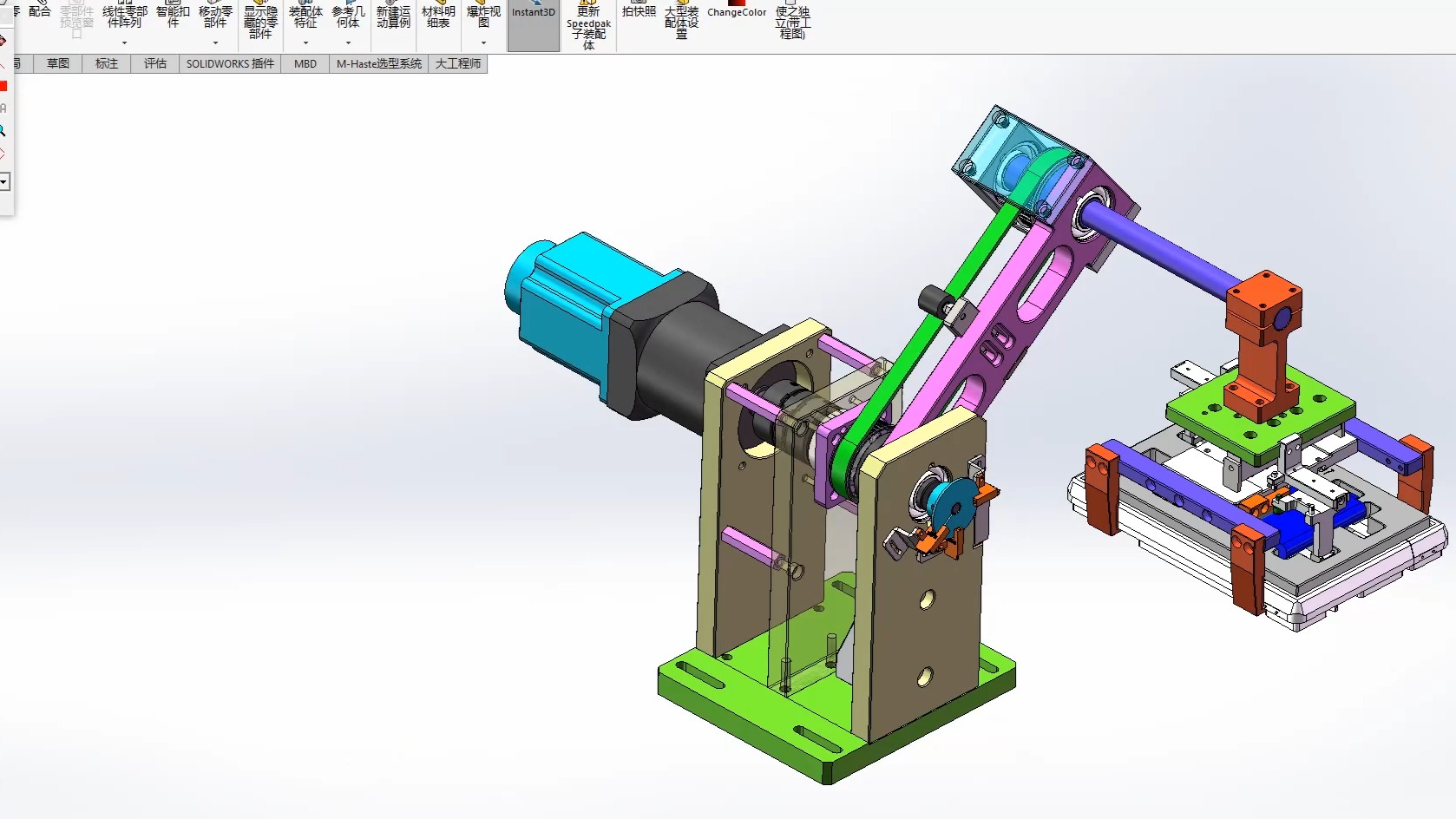The width and height of the screenshot is (1456, 819).
Task: Expand the 参考几何体 dropdown arrow
Action: [x=348, y=43]
